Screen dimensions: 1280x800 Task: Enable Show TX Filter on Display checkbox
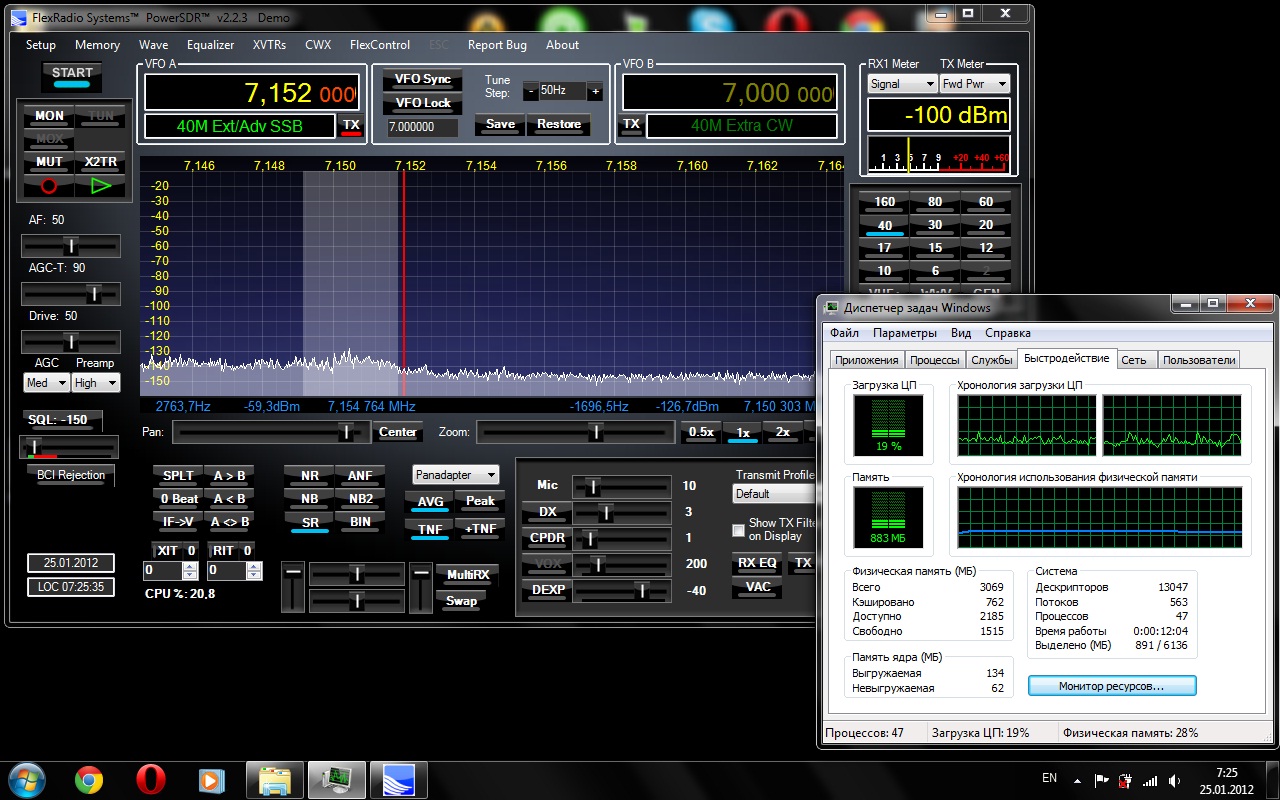[x=739, y=530]
